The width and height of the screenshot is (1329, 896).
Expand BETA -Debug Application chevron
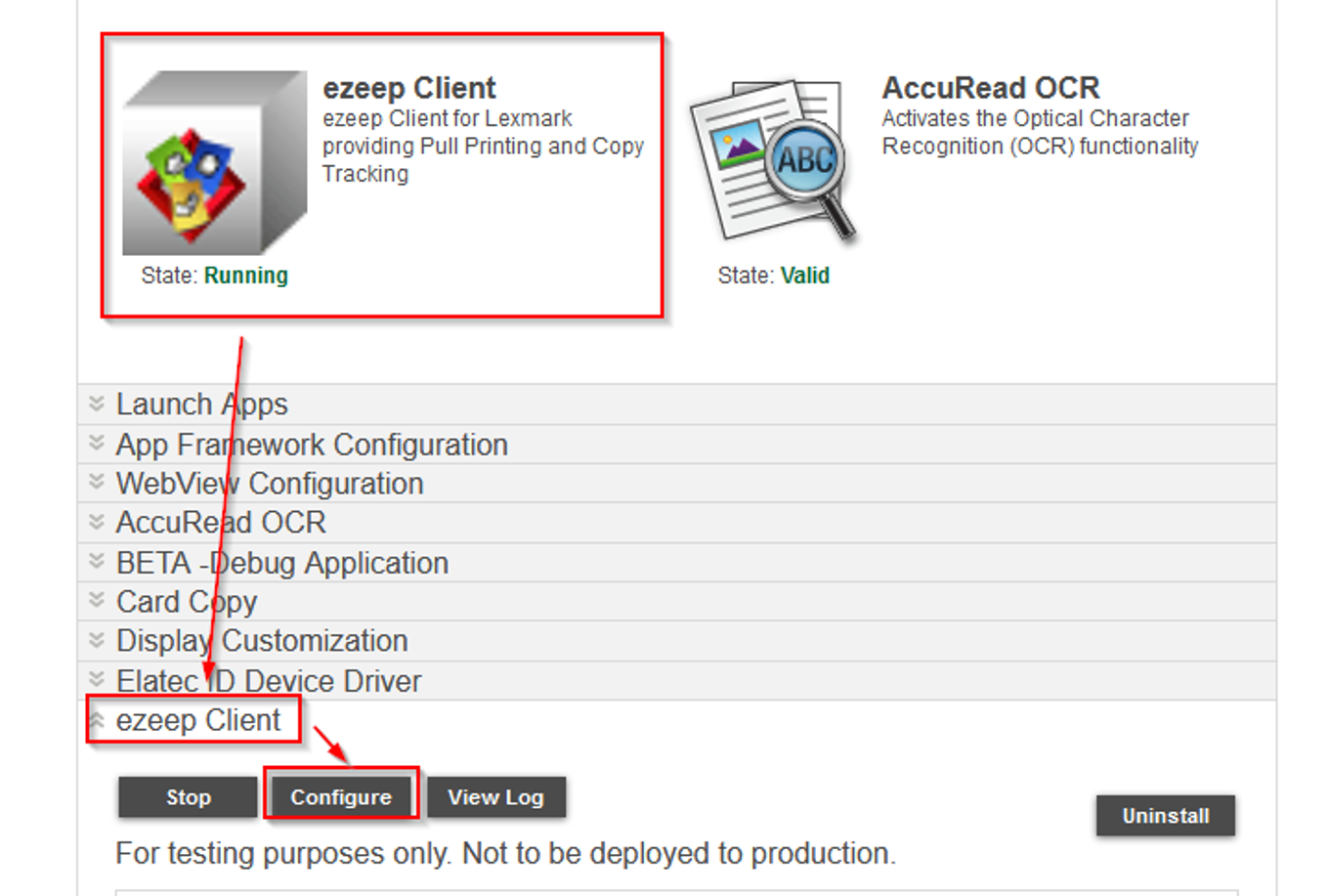tap(96, 562)
